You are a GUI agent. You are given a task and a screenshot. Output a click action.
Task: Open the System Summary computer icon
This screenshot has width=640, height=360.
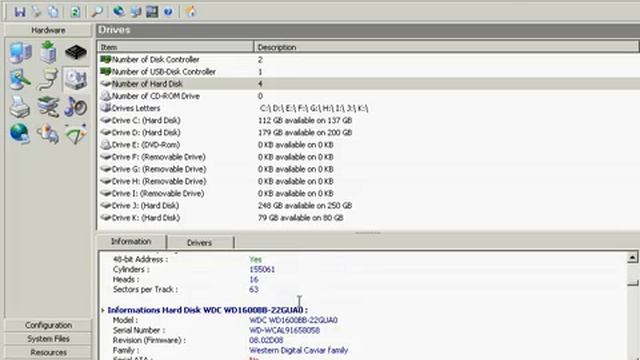tap(20, 53)
